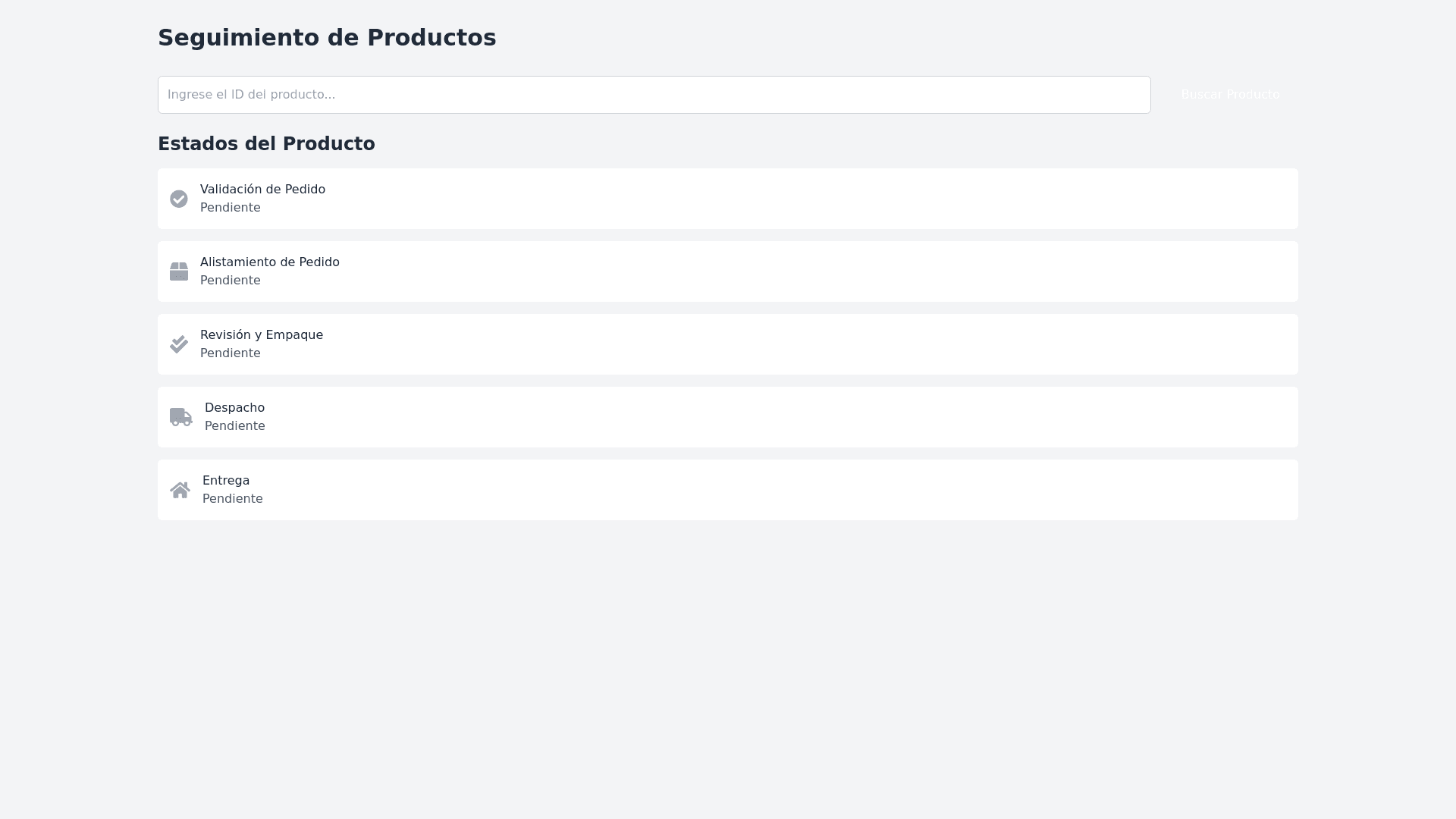Click the Entrega stage label

pyautogui.click(x=226, y=481)
